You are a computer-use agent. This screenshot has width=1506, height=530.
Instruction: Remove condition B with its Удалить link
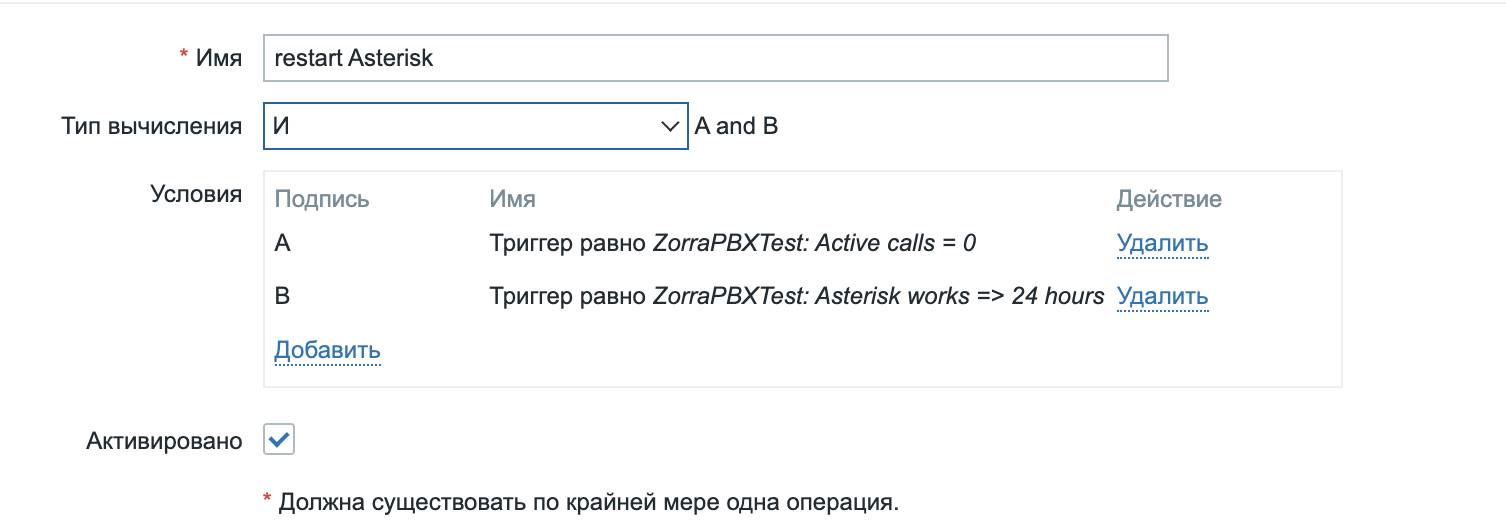pyautogui.click(x=1162, y=296)
